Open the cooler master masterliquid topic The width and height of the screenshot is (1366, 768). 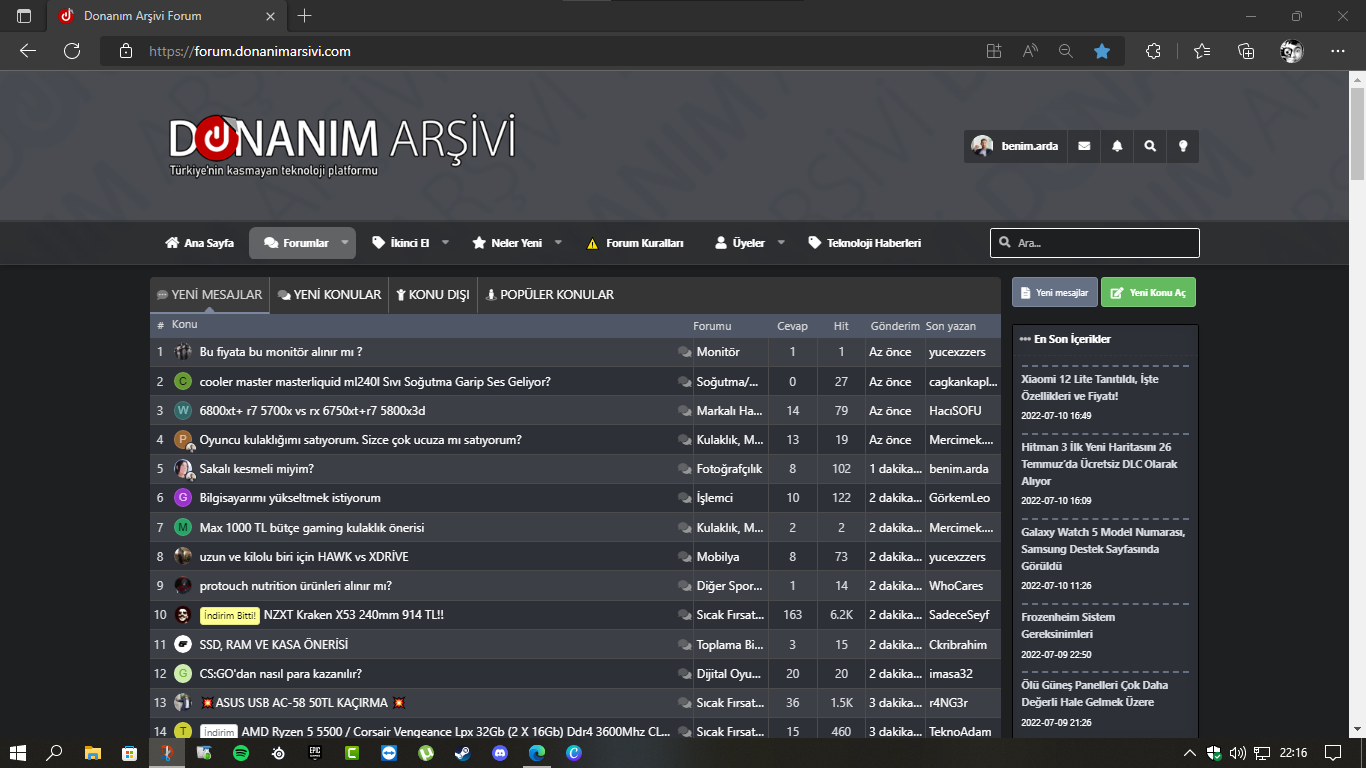tap(375, 381)
